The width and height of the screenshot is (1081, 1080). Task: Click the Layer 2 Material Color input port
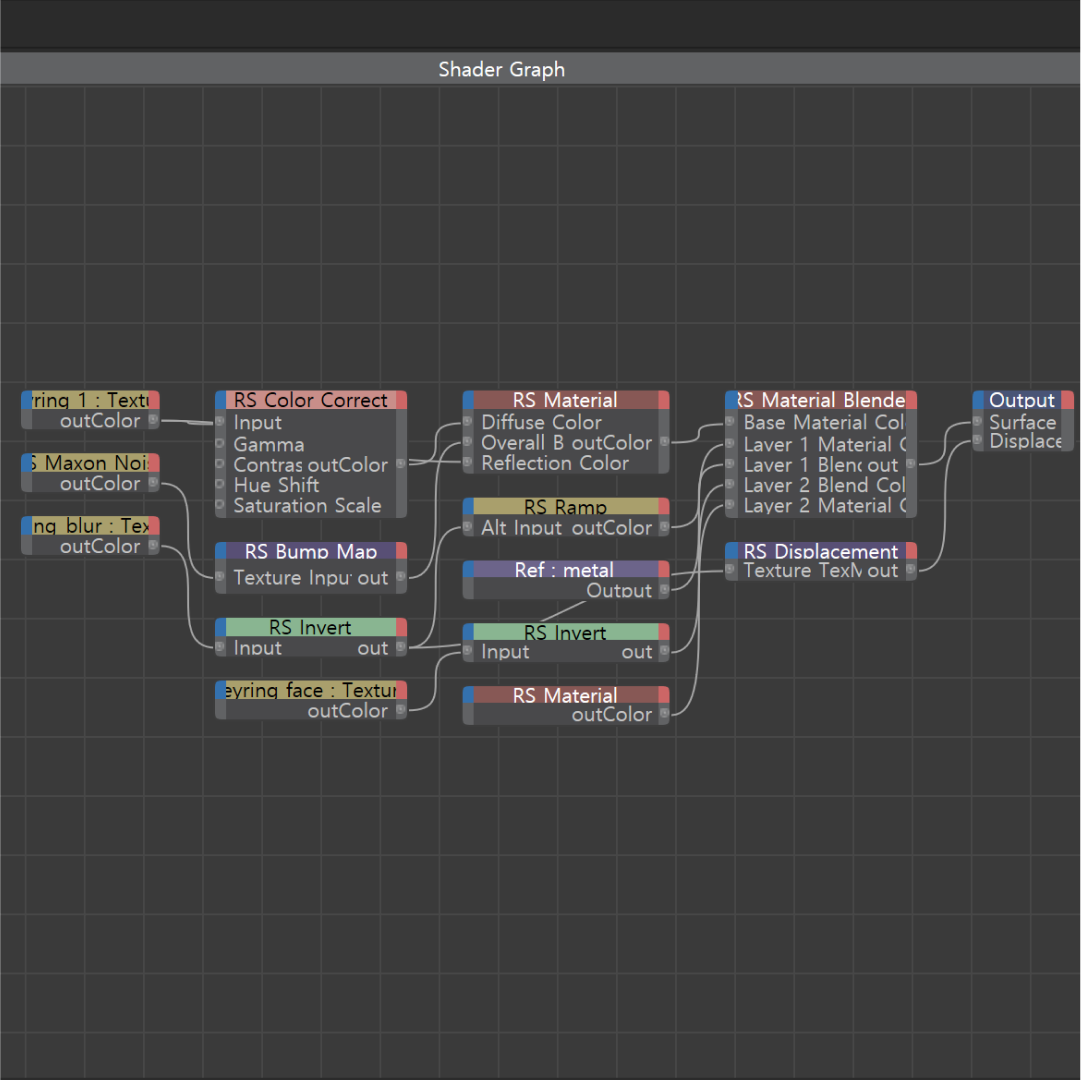[x=730, y=505]
